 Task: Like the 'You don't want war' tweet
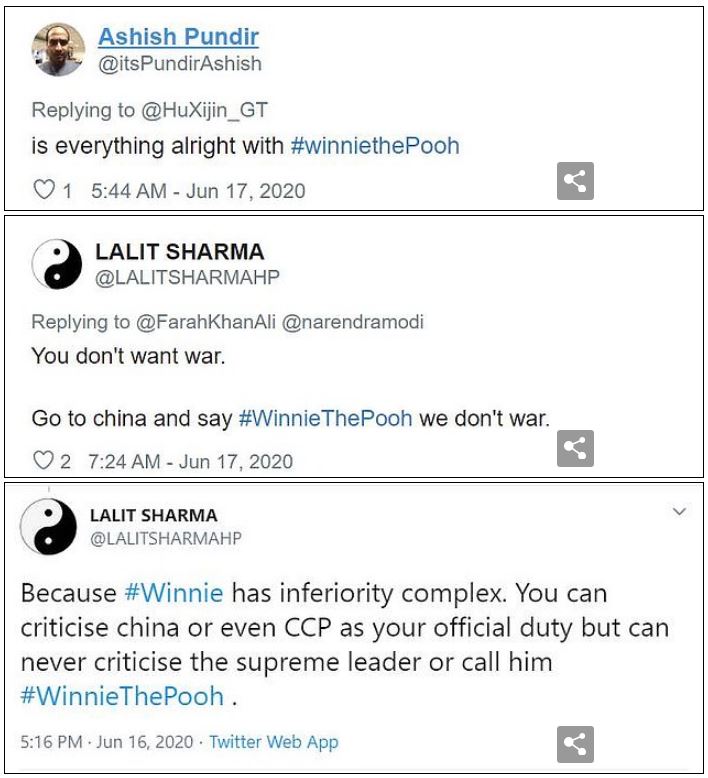44,461
